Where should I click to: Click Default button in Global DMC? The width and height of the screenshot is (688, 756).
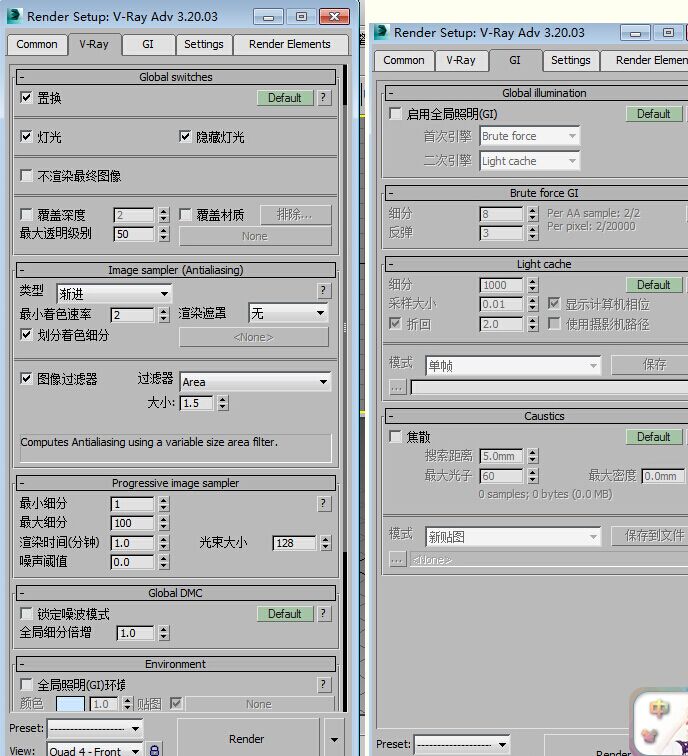[284, 614]
